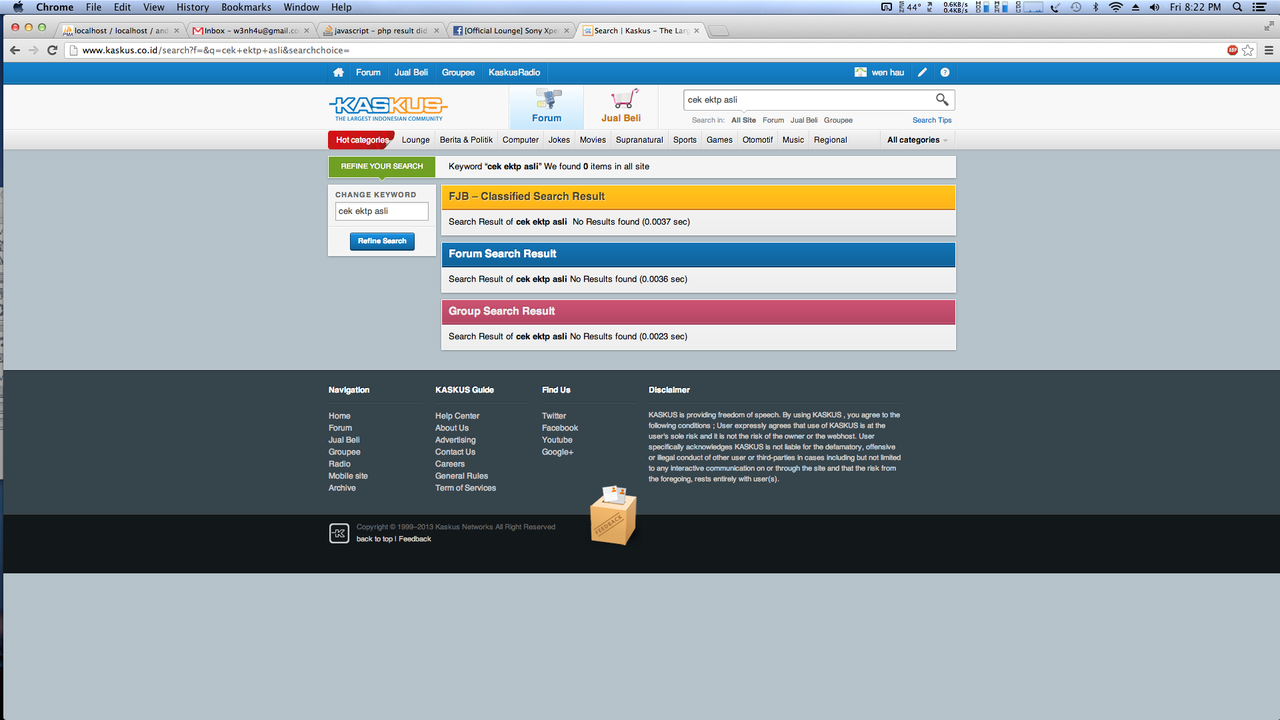Click the footer Kaskus K logo icon
The width and height of the screenshot is (1280, 720).
[x=339, y=533]
